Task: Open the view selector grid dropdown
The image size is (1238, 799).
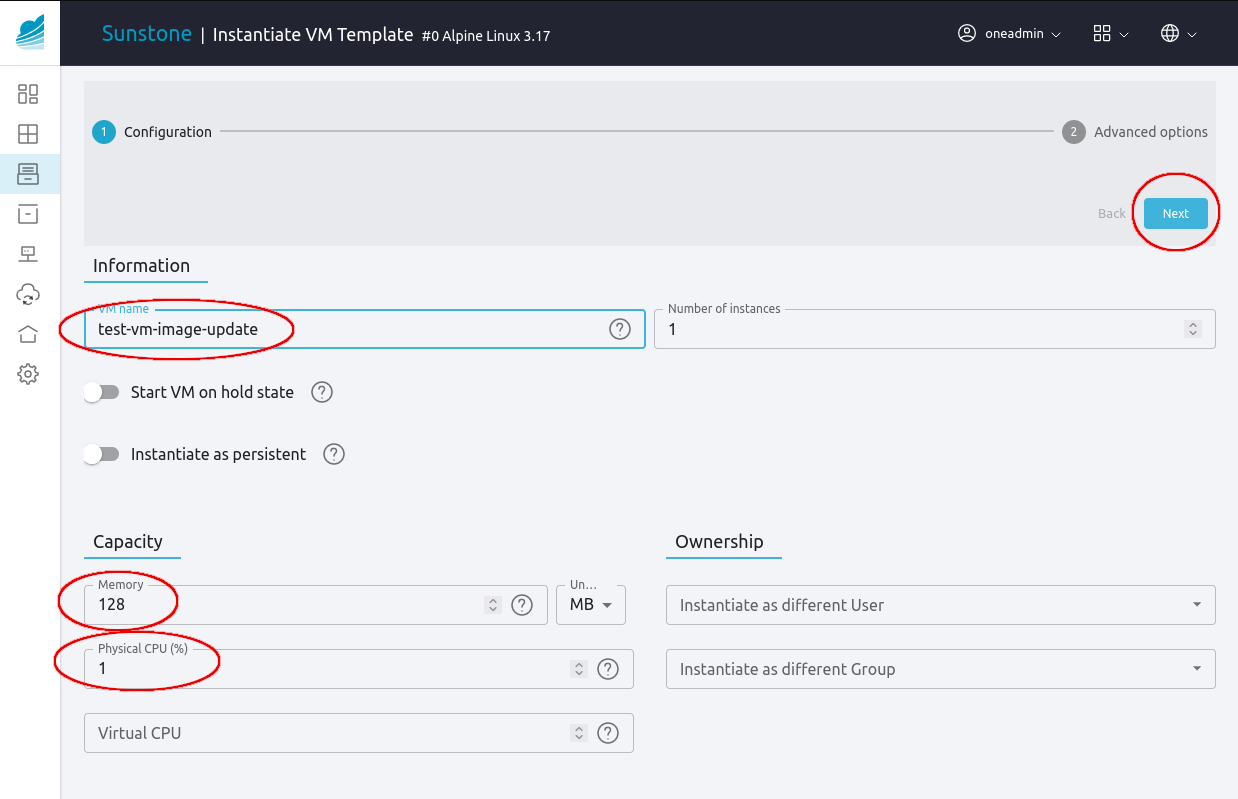Action: click(1111, 33)
